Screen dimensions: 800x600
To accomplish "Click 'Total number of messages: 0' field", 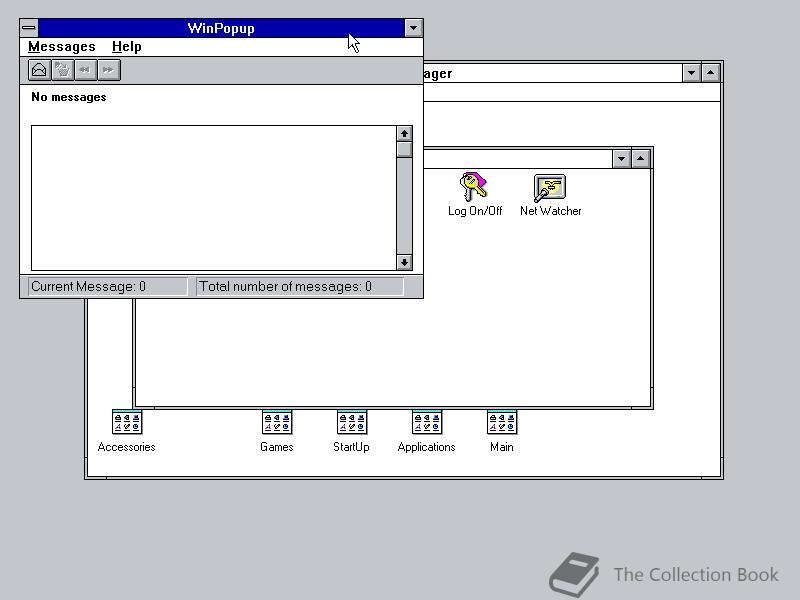I will (300, 287).
